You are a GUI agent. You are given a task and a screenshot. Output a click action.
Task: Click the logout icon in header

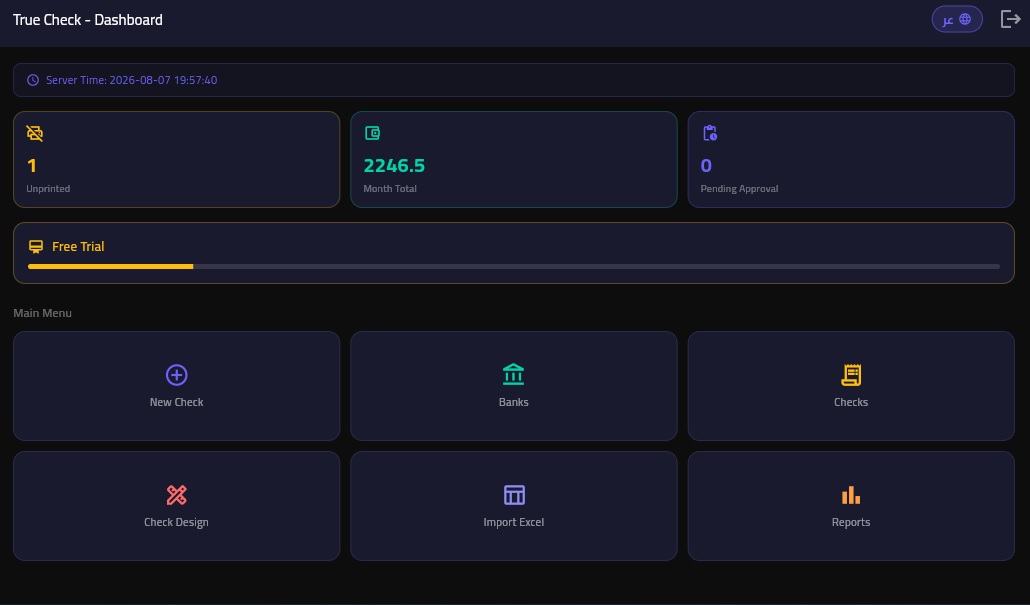coord(1010,19)
